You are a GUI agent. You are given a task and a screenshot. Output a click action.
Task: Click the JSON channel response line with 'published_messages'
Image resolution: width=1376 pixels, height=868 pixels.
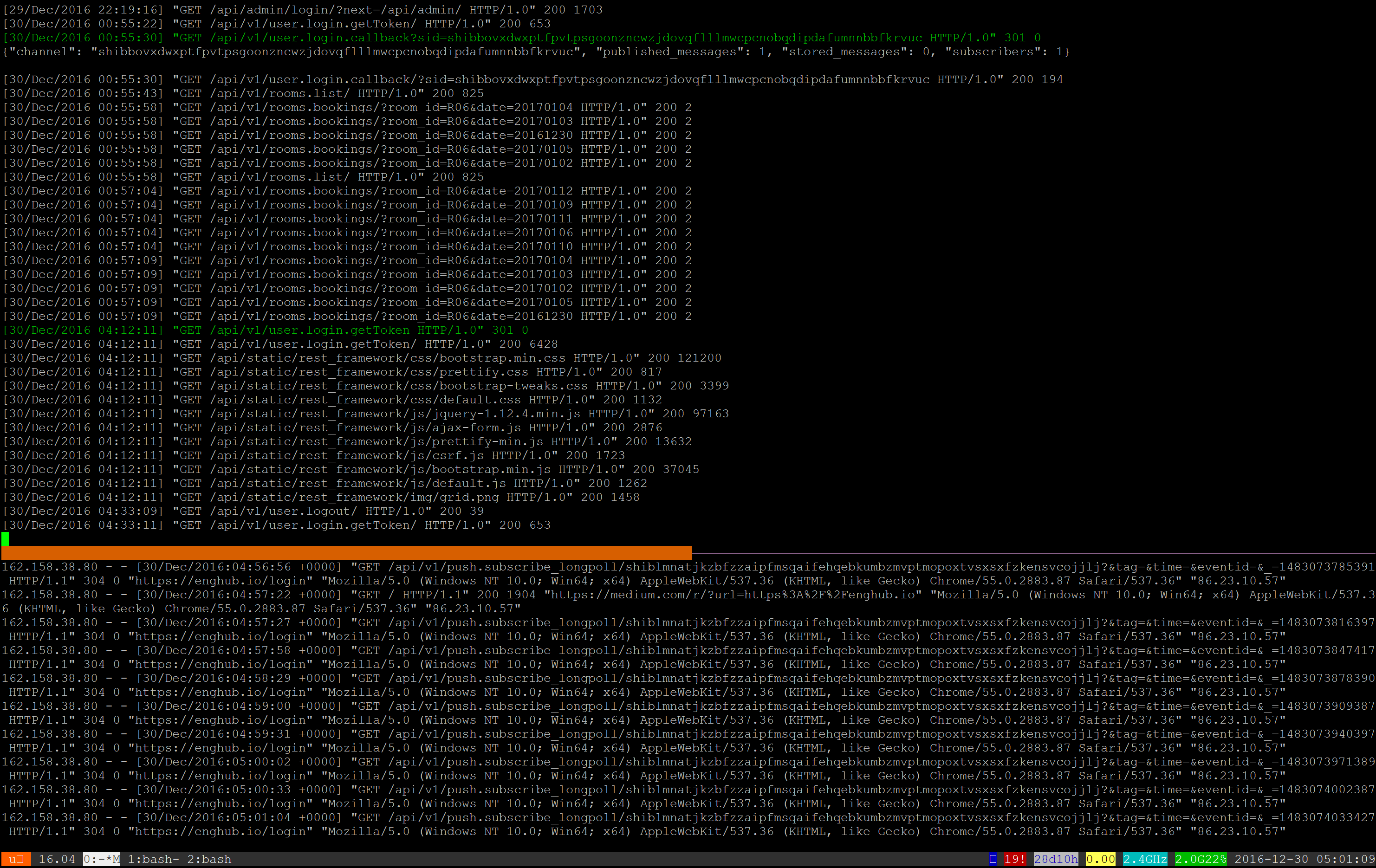(x=536, y=52)
